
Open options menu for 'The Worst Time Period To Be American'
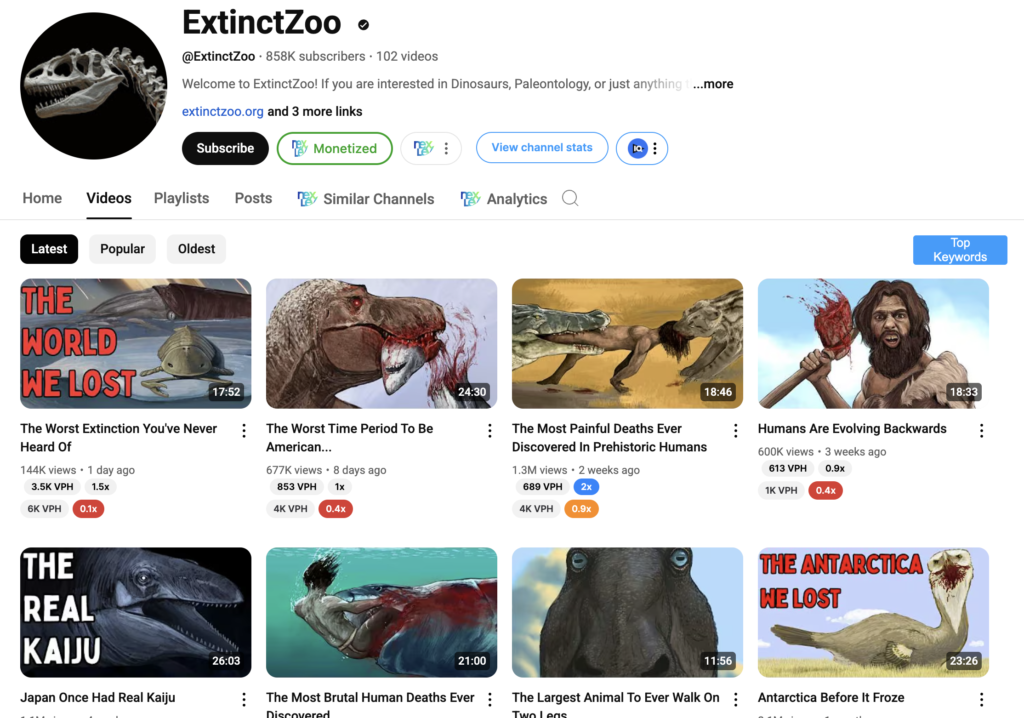(490, 431)
